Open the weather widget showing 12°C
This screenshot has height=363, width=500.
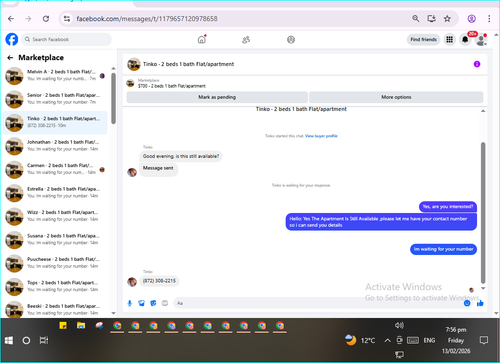[360, 340]
